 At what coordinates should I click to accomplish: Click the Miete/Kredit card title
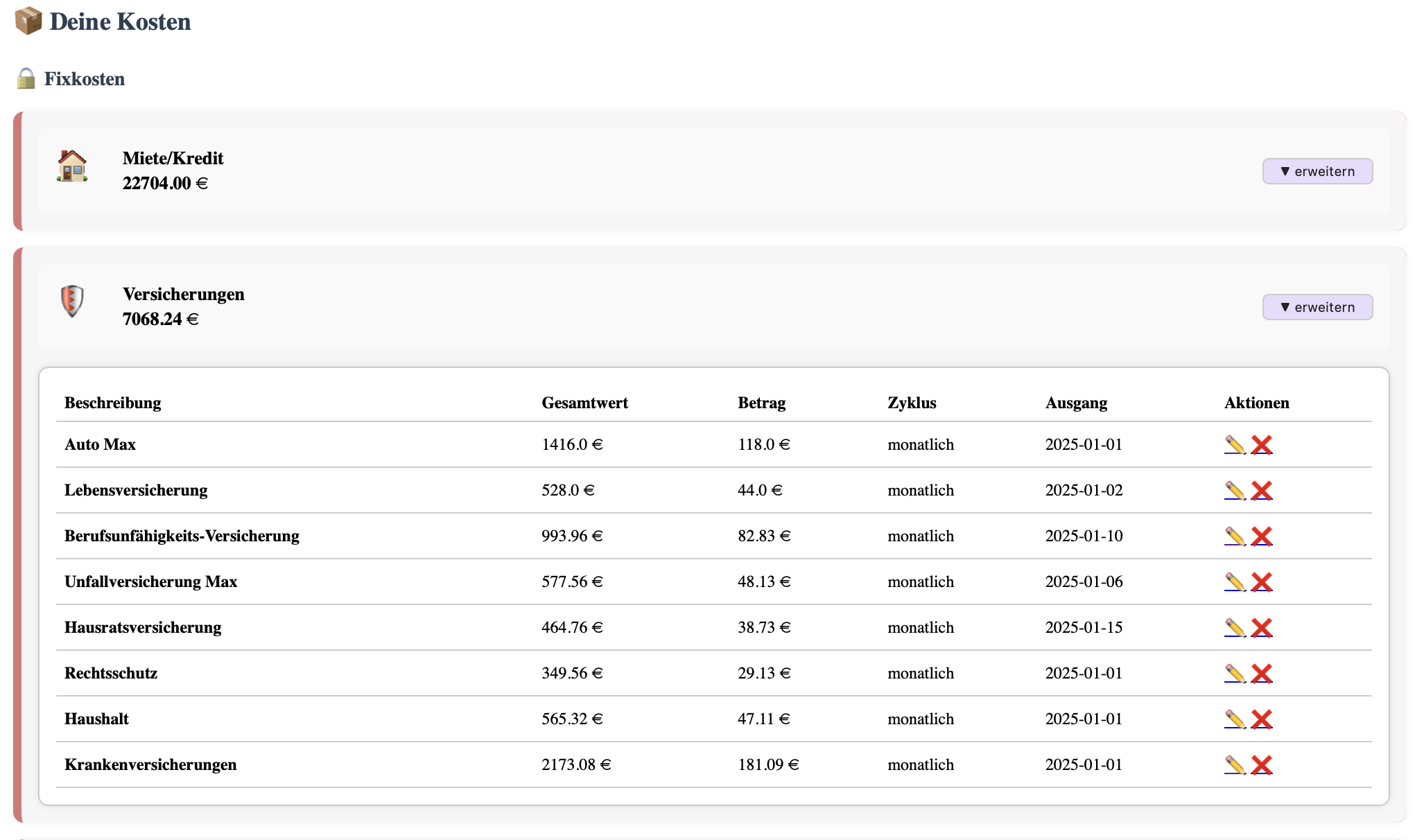[x=173, y=158]
